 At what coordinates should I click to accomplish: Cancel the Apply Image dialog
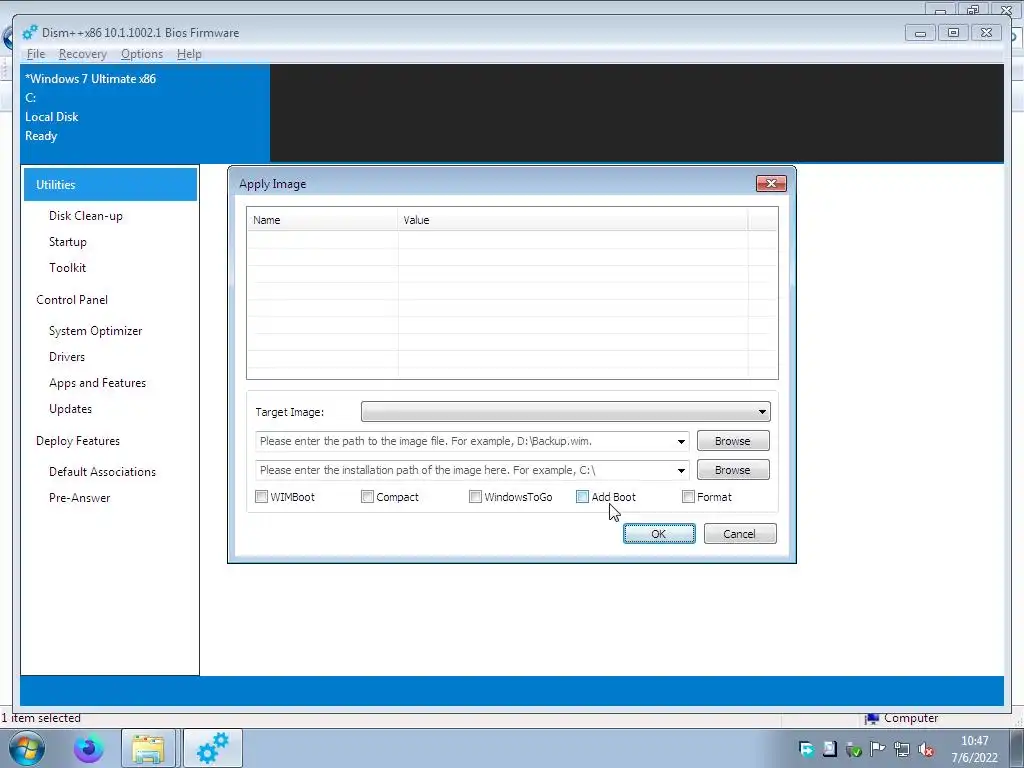pos(740,534)
